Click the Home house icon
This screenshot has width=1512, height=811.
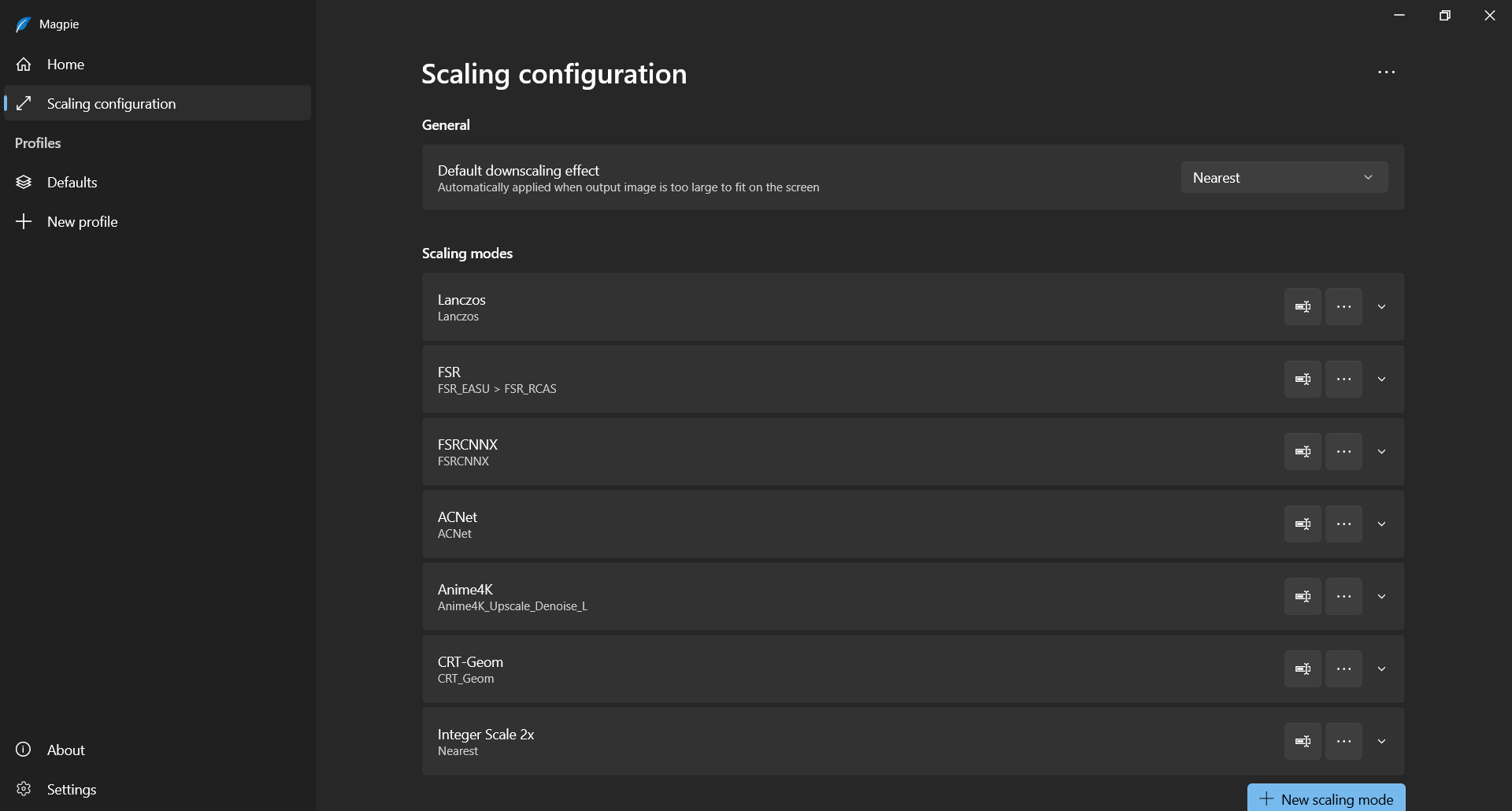click(x=24, y=65)
